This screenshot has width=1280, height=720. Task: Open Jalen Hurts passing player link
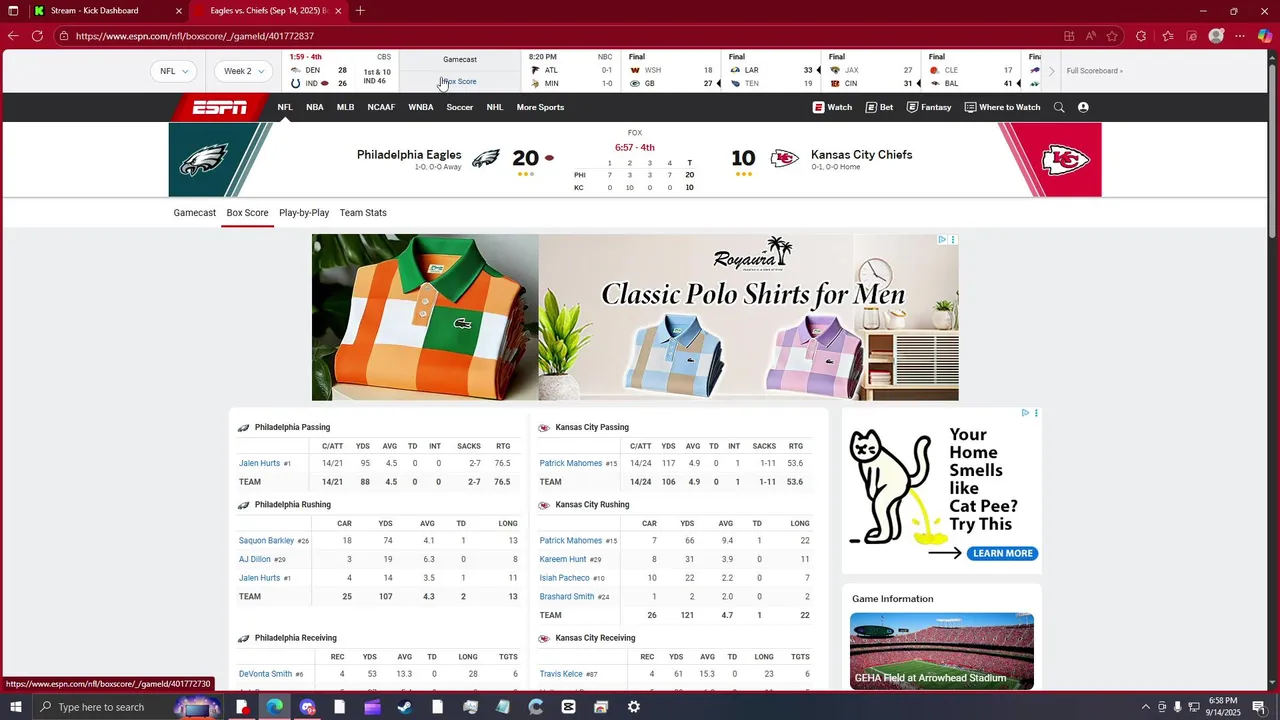(x=259, y=463)
